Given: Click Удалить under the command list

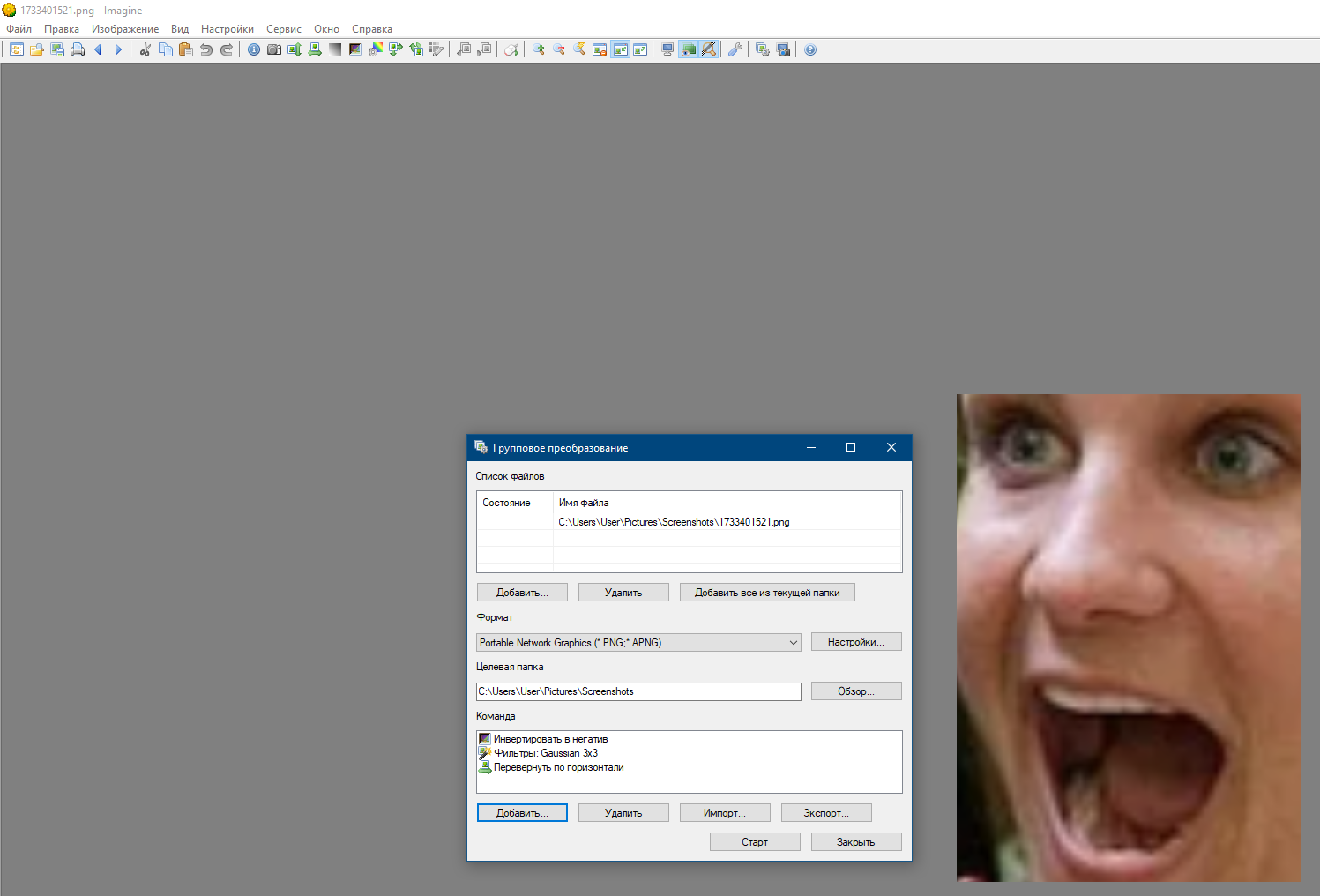Looking at the screenshot, I should pyautogui.click(x=623, y=813).
